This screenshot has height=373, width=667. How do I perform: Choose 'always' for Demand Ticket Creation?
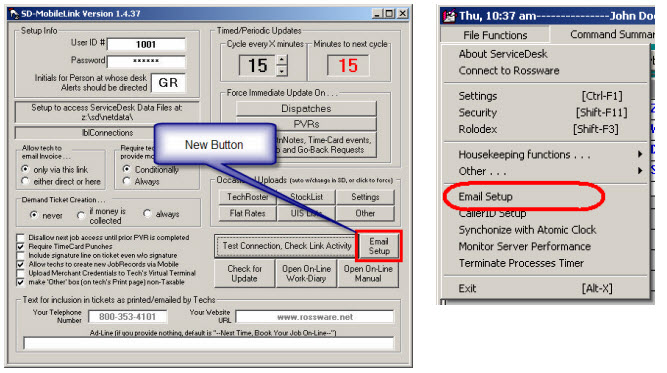(147, 214)
